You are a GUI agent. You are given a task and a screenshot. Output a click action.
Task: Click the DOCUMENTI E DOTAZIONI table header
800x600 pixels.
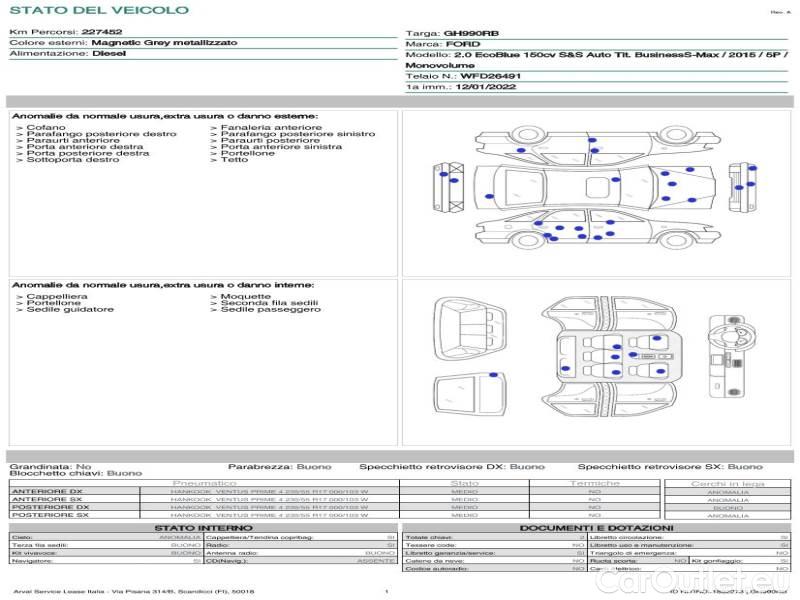point(596,528)
